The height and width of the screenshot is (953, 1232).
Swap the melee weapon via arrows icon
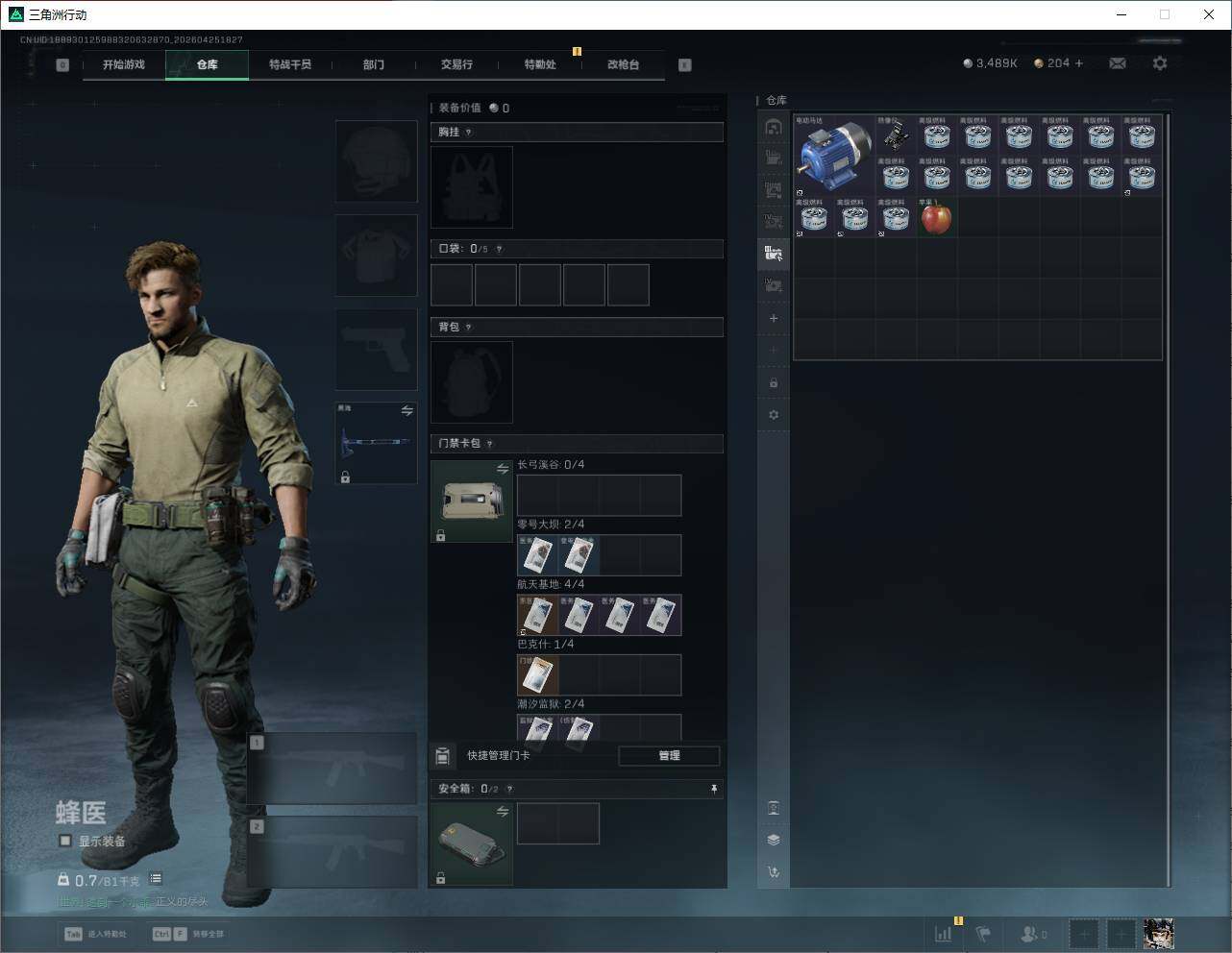tap(407, 411)
